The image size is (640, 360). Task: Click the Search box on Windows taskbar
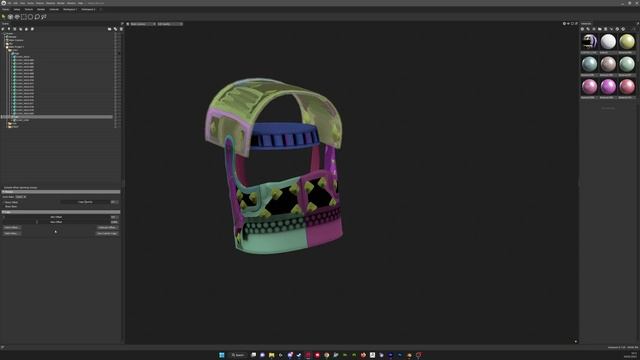(238, 355)
